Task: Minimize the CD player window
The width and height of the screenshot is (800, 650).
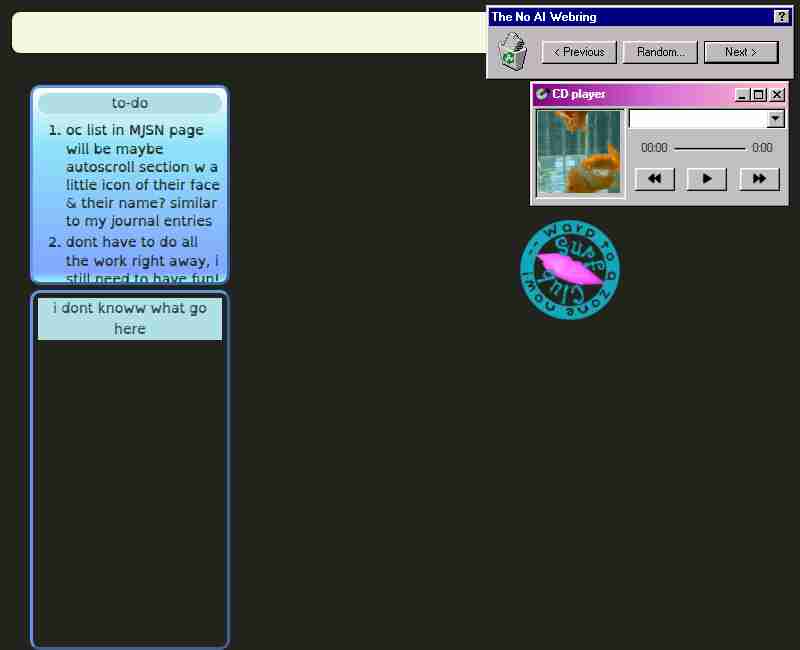Action: click(742, 95)
